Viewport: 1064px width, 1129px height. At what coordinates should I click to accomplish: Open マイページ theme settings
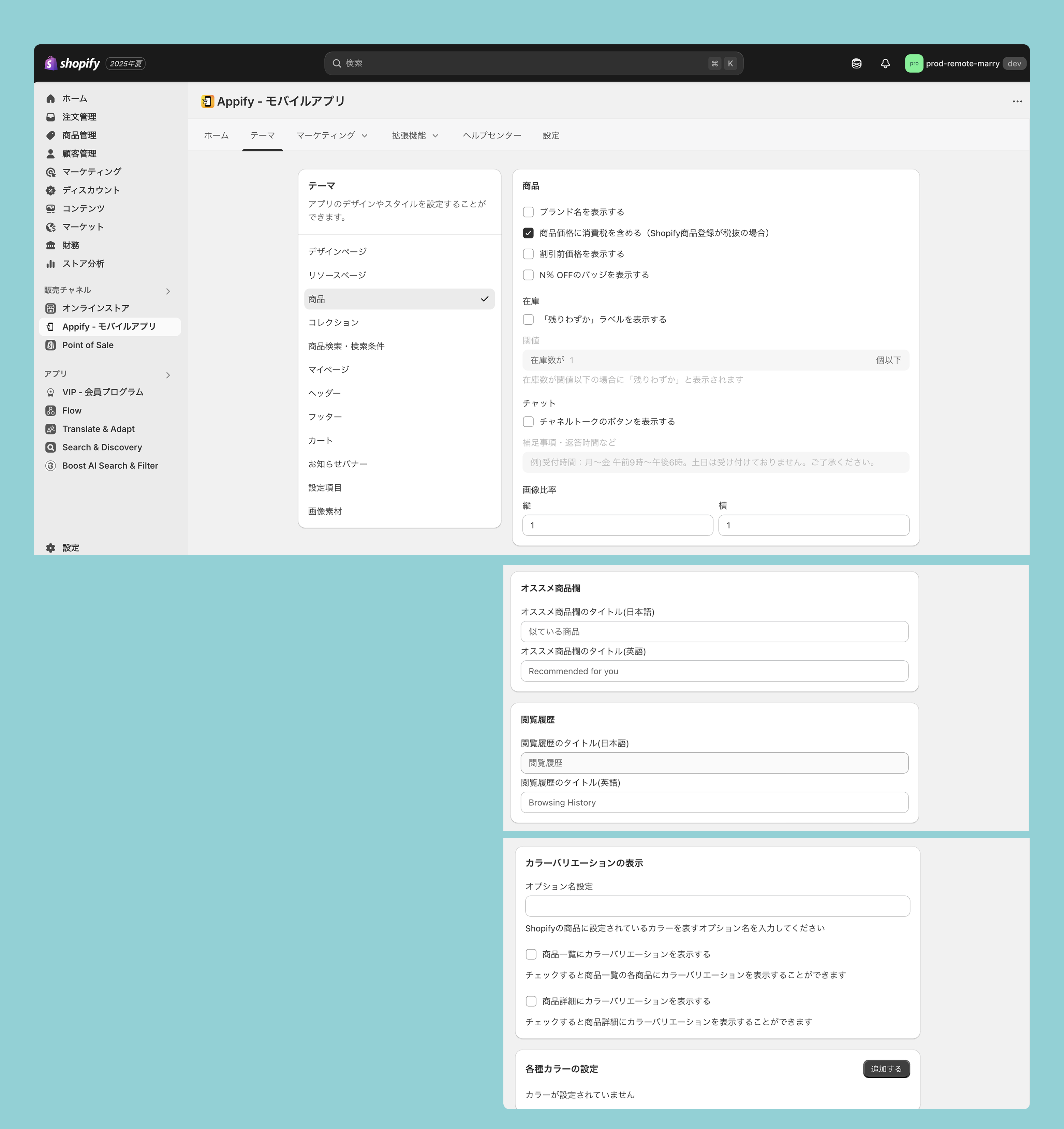(x=400, y=370)
